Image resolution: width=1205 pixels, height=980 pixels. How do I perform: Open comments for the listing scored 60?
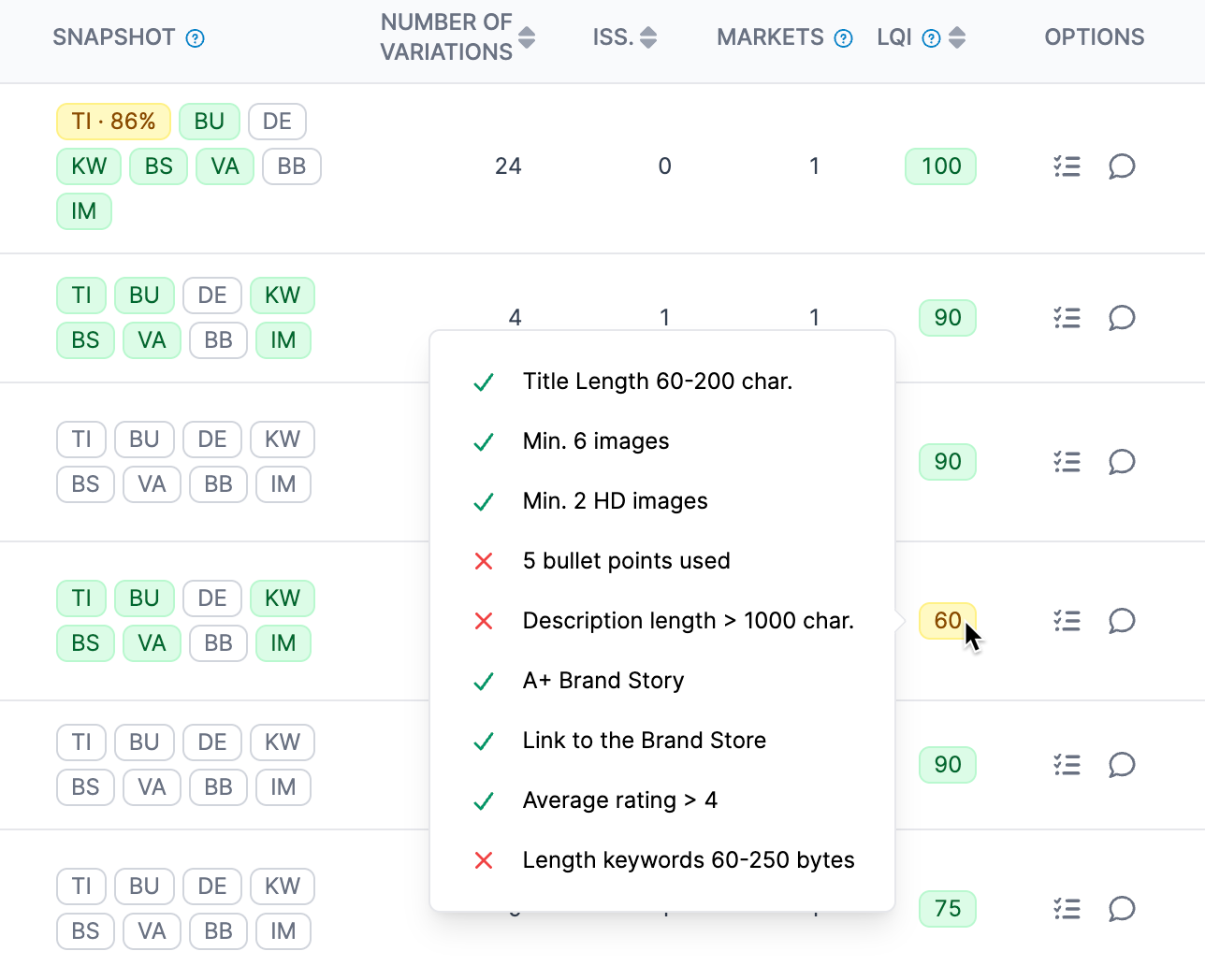coord(1122,620)
